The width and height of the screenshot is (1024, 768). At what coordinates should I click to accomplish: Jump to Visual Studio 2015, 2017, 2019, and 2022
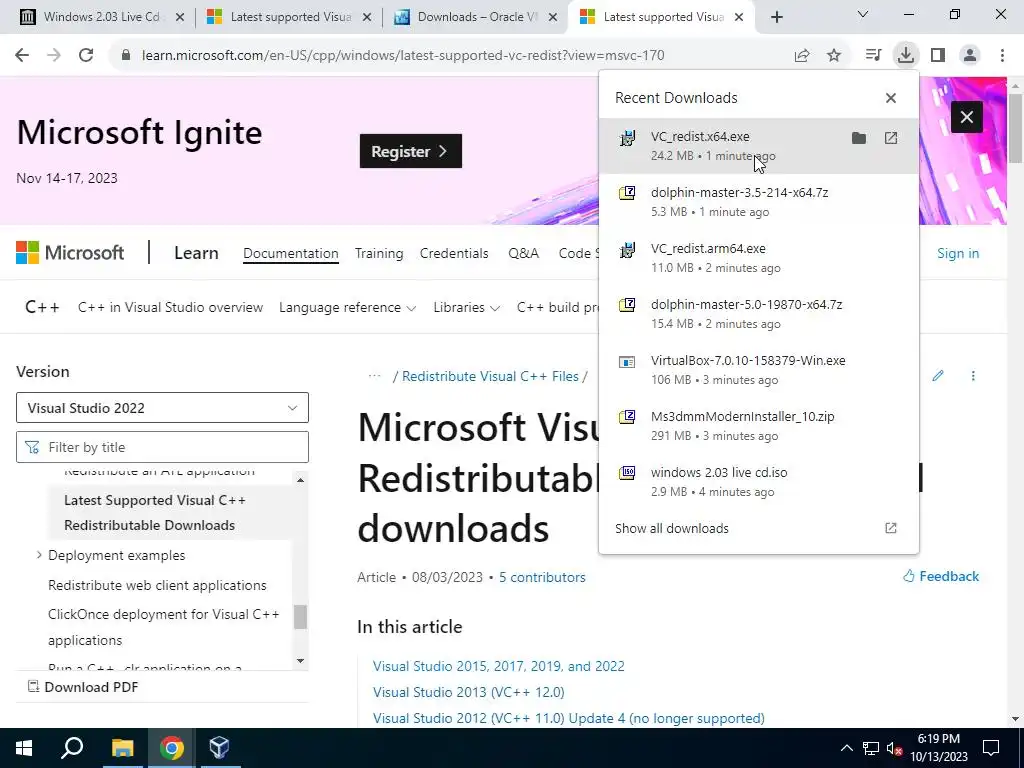point(498,666)
